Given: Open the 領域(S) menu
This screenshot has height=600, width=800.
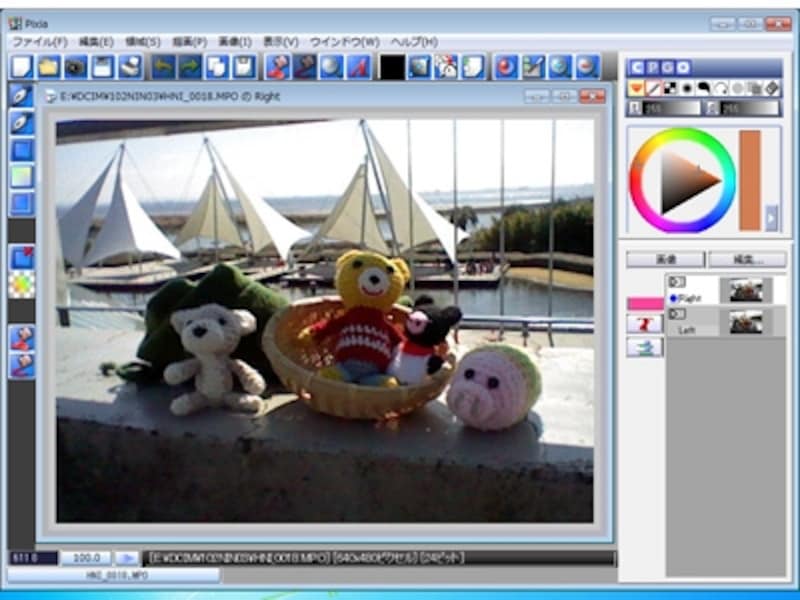Looking at the screenshot, I should point(142,42).
